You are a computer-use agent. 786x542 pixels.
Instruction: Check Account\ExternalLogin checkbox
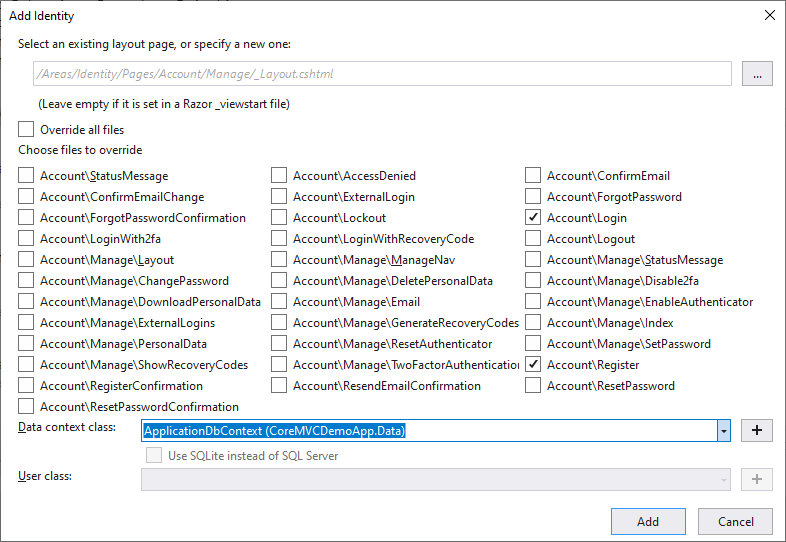[279, 197]
